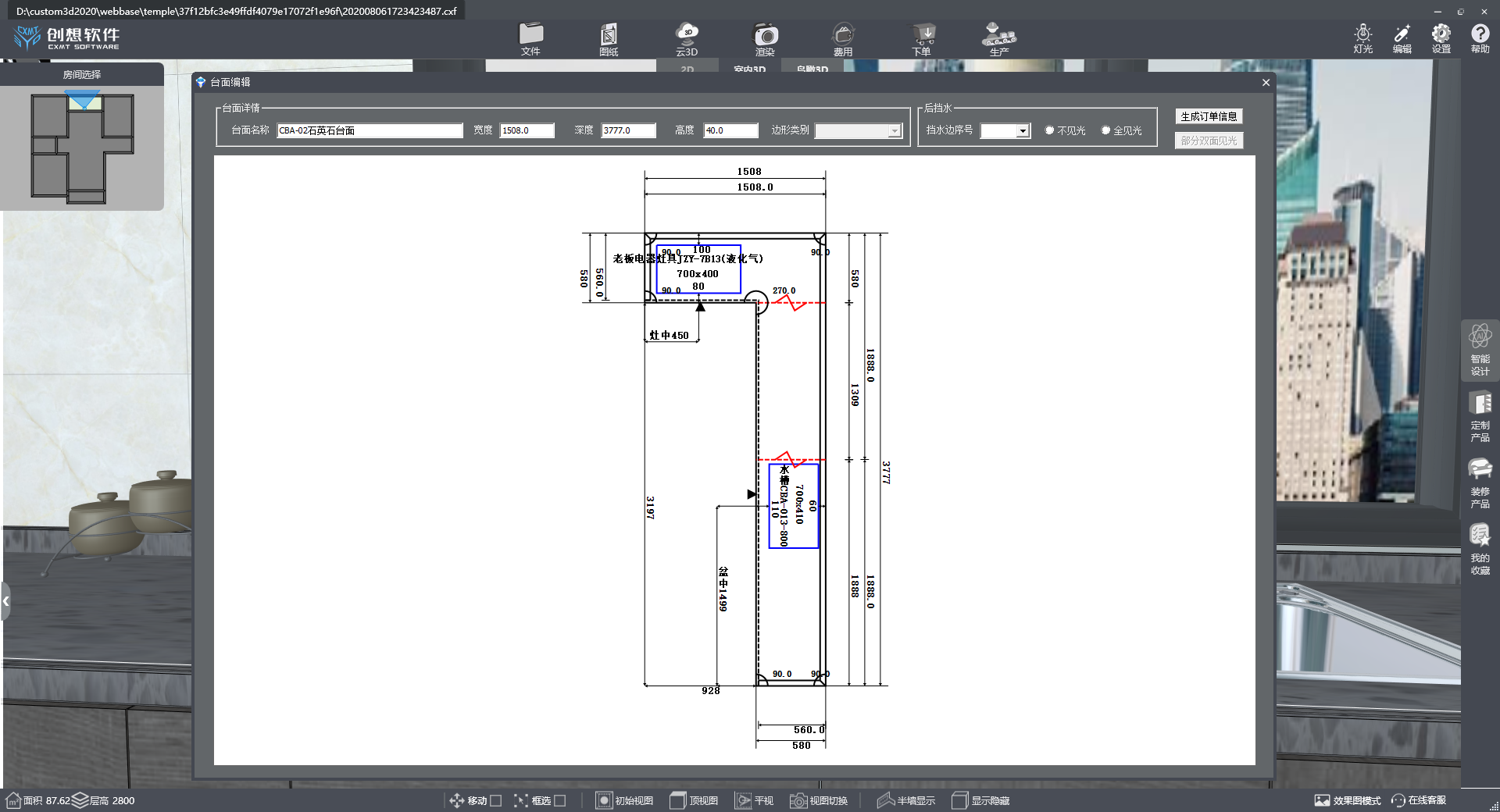Select the blue 700x400 cooktop cutout rectangle

coord(698,269)
